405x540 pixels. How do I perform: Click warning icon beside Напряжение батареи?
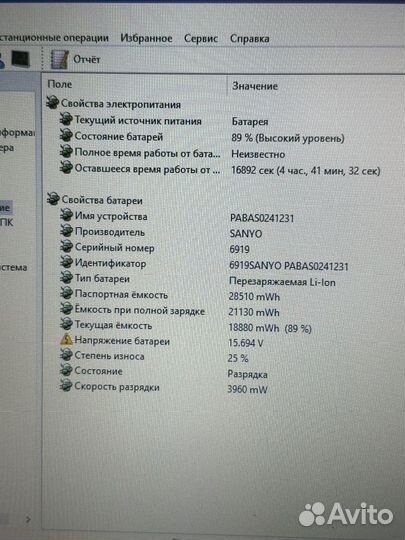coord(66,340)
